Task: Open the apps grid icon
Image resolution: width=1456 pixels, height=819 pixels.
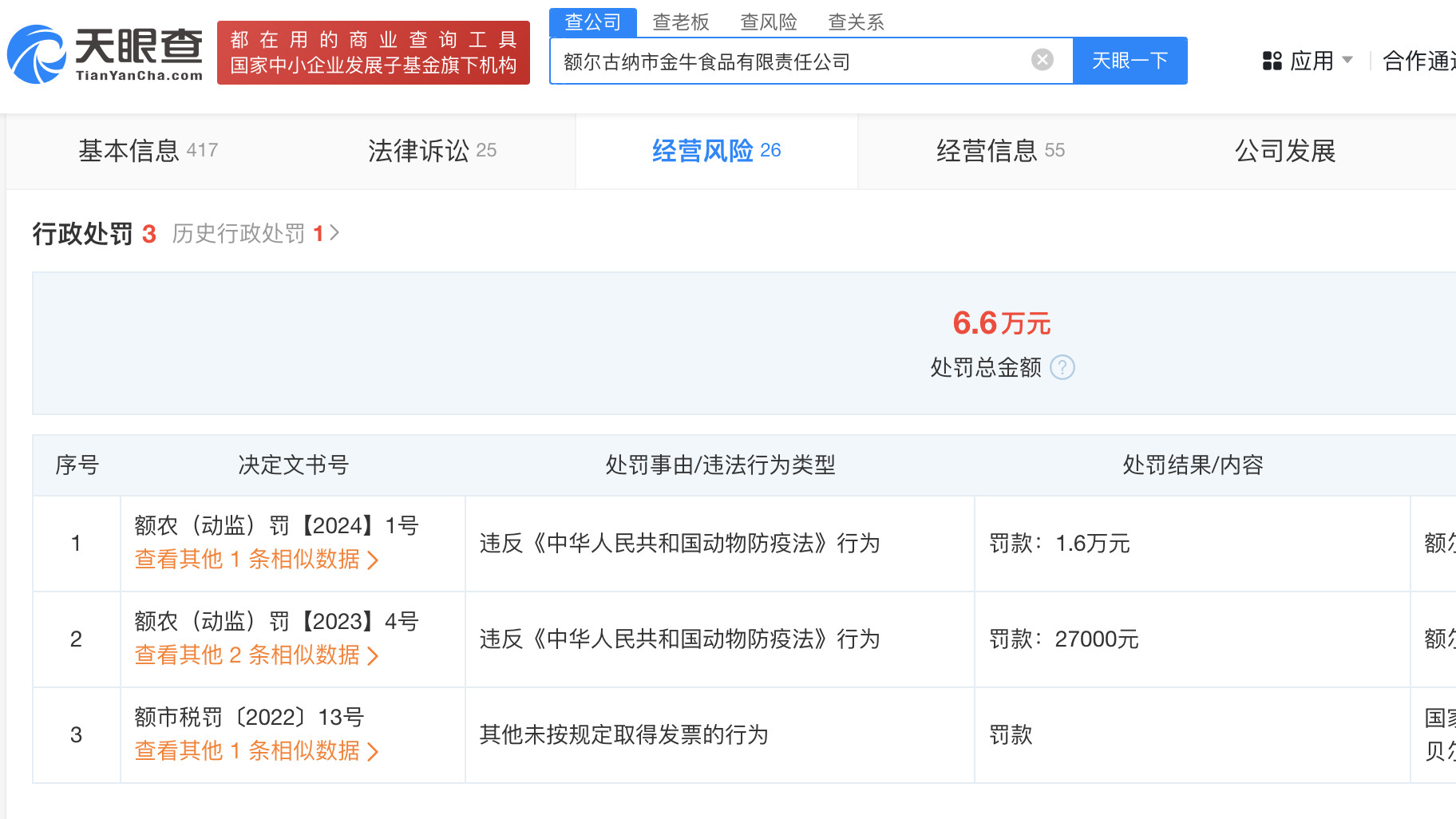Action: [x=1272, y=61]
